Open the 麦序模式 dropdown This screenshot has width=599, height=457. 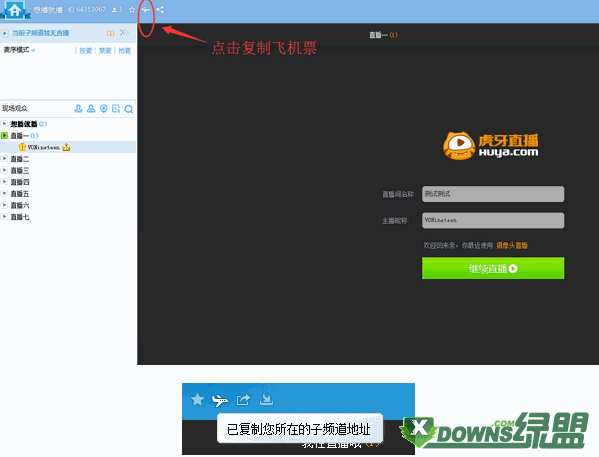(x=19, y=50)
